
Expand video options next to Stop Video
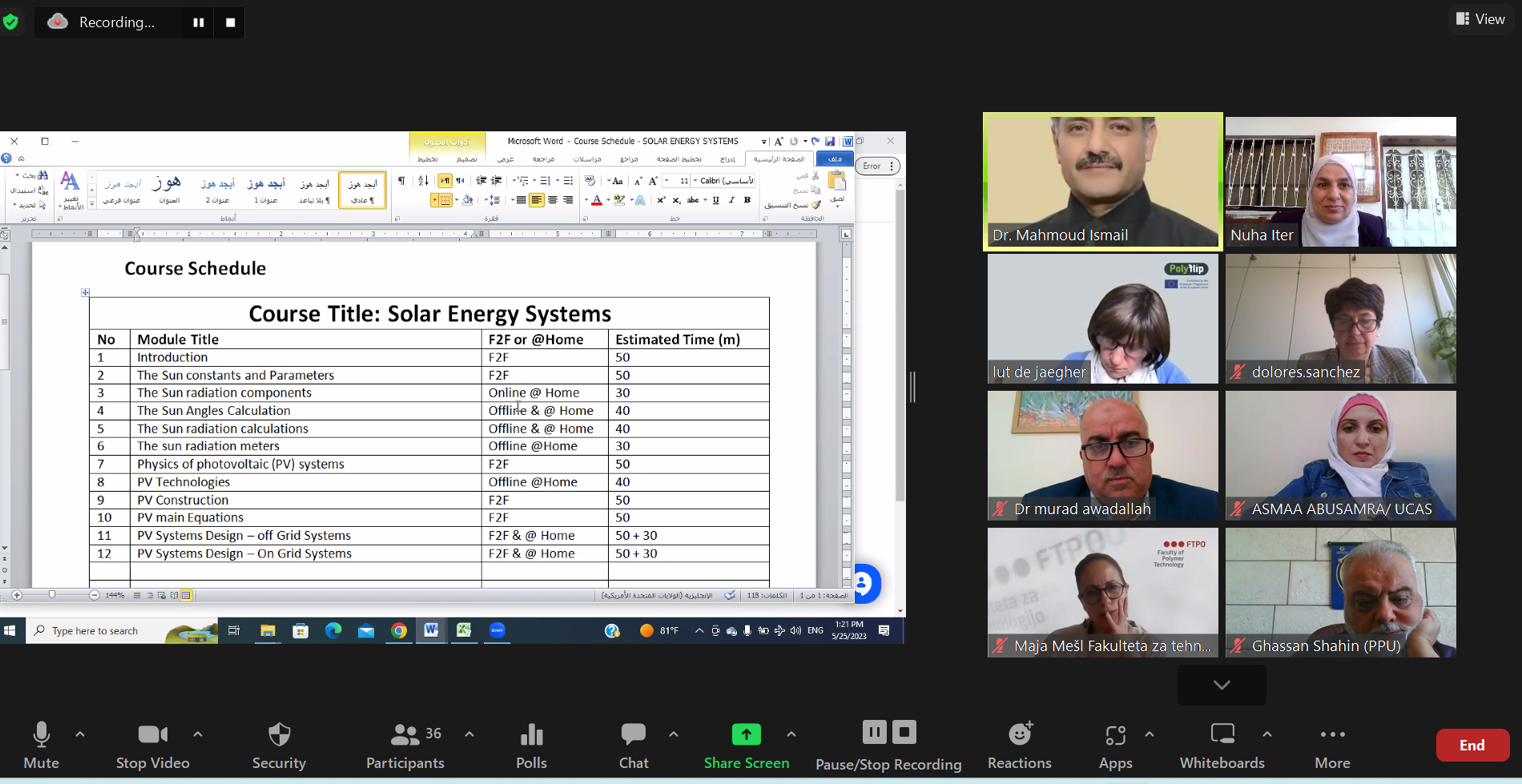tap(198, 734)
